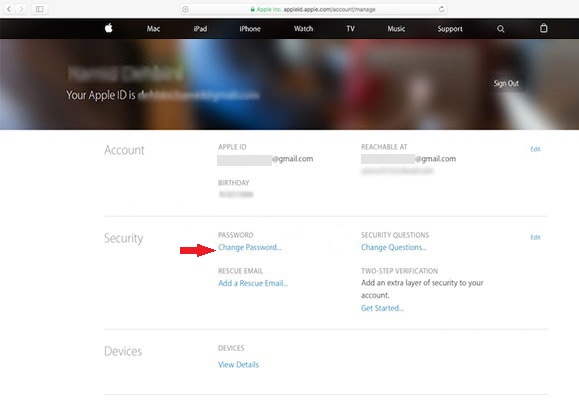This screenshot has width=579, height=410.
Task: Click Edit in the Security section
Action: coord(535,238)
